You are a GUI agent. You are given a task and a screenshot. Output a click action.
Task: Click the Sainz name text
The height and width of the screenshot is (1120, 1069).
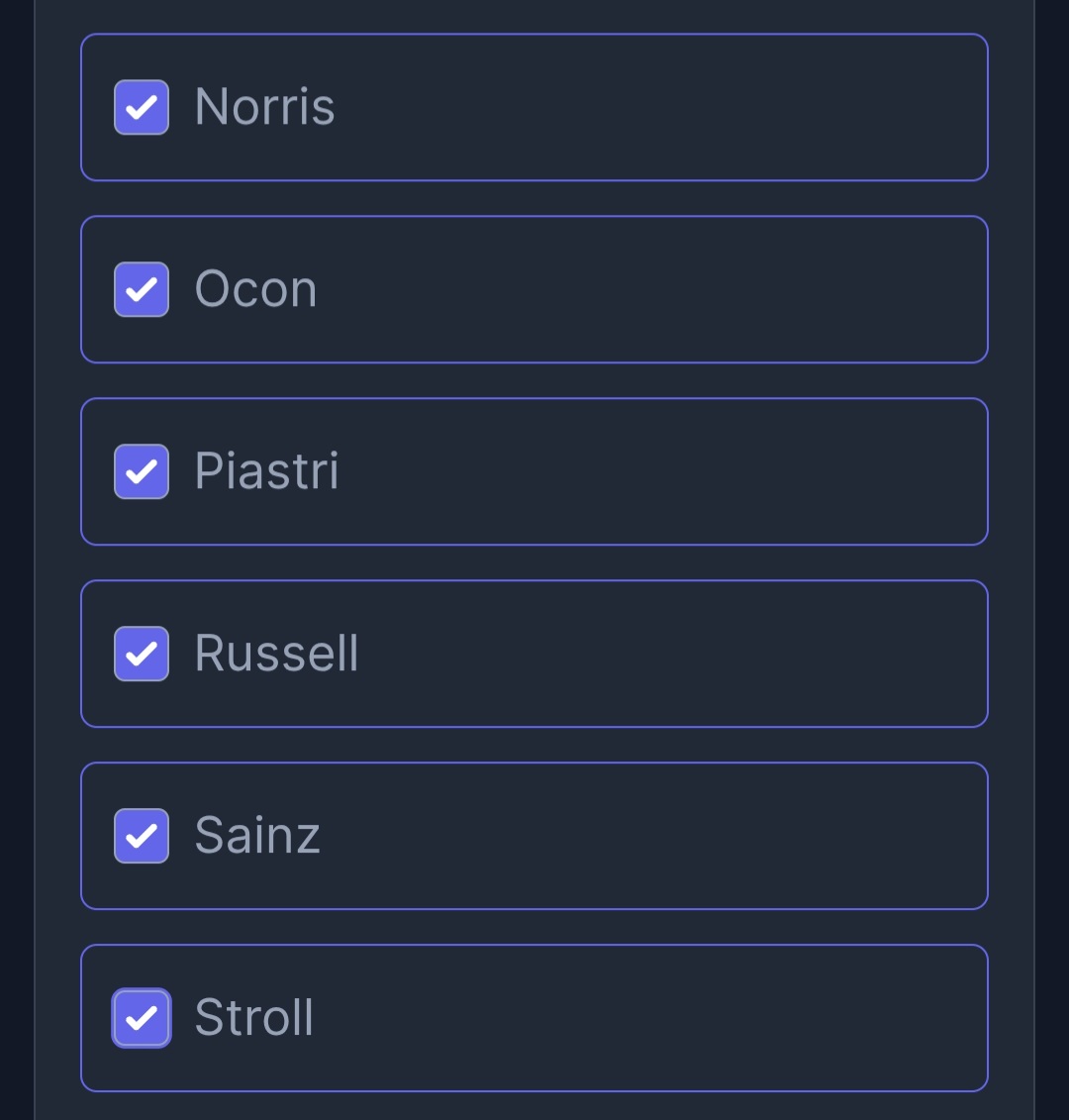coord(257,836)
